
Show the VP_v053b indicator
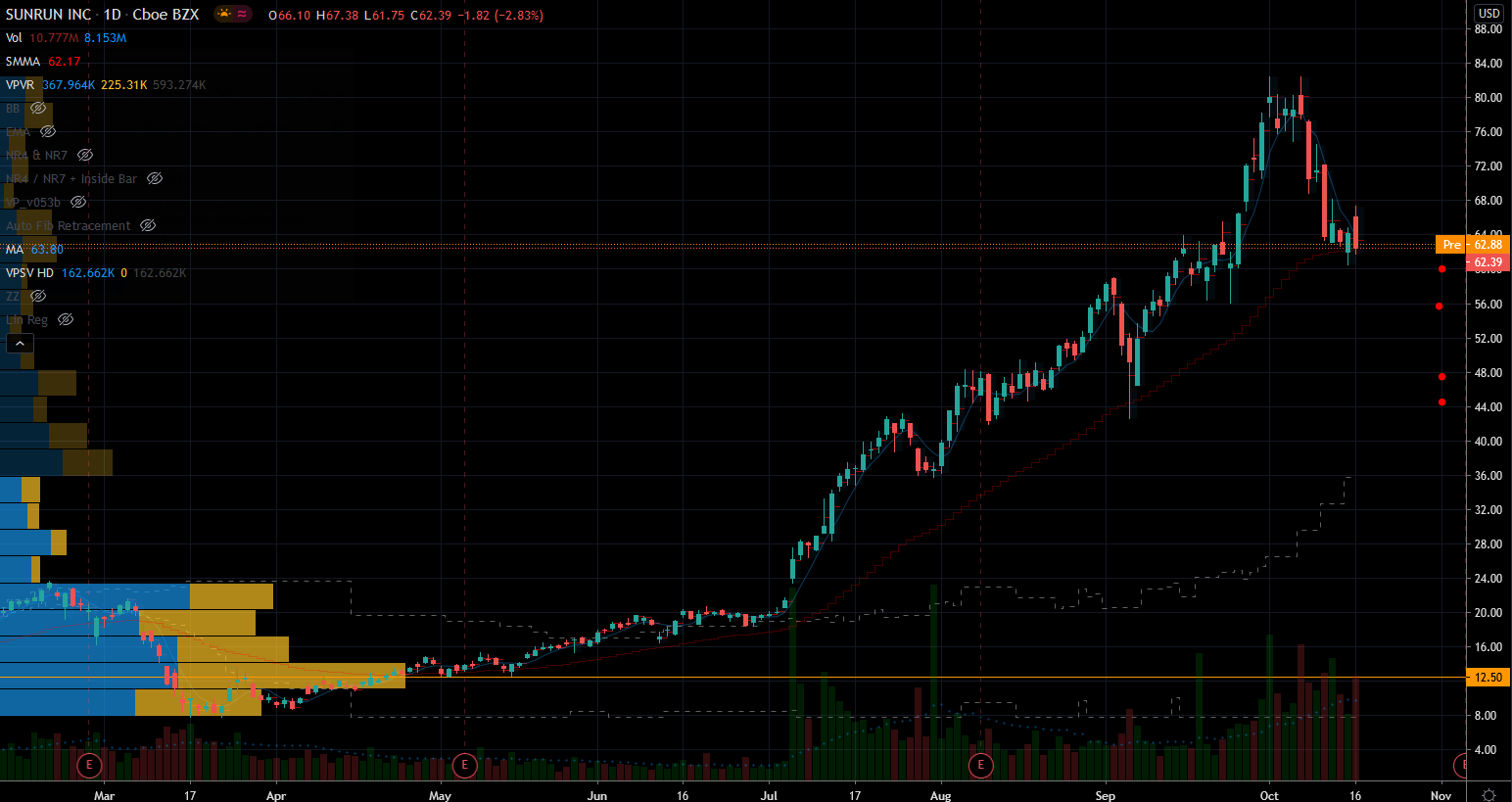78,203
